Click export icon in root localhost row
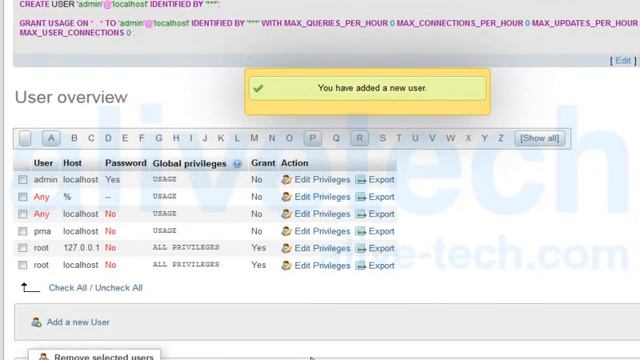The width and height of the screenshot is (640, 360). coord(360,265)
